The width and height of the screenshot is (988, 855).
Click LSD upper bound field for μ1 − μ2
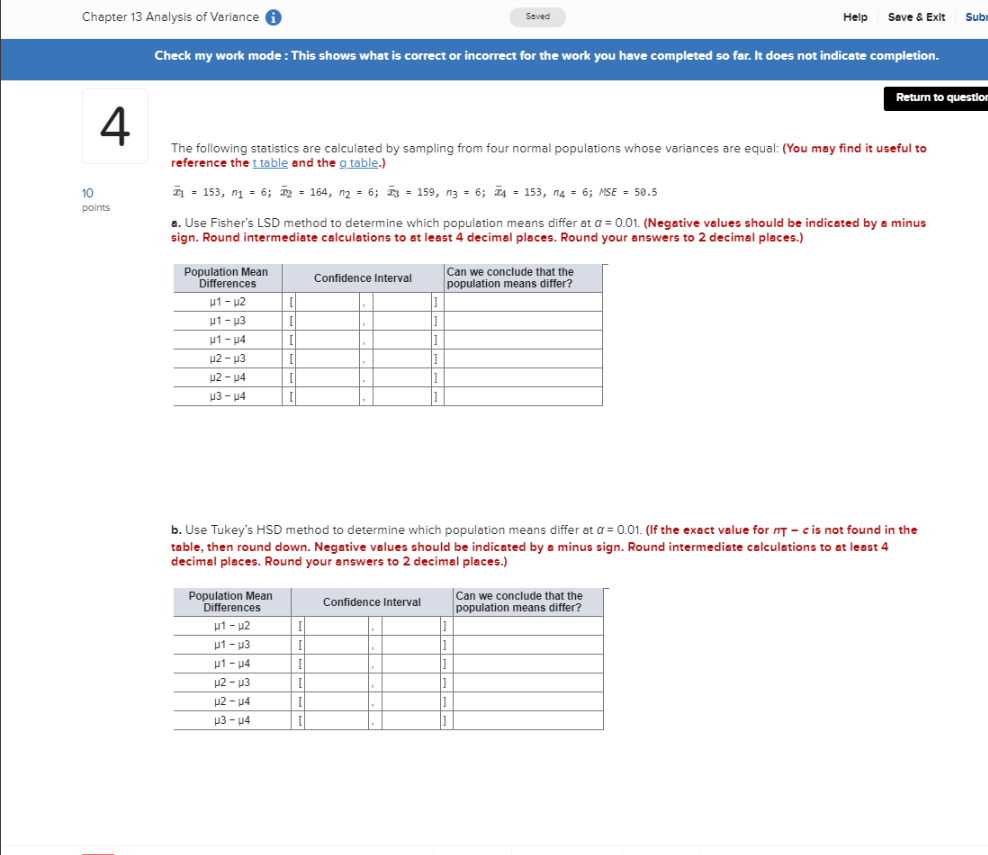(x=402, y=302)
